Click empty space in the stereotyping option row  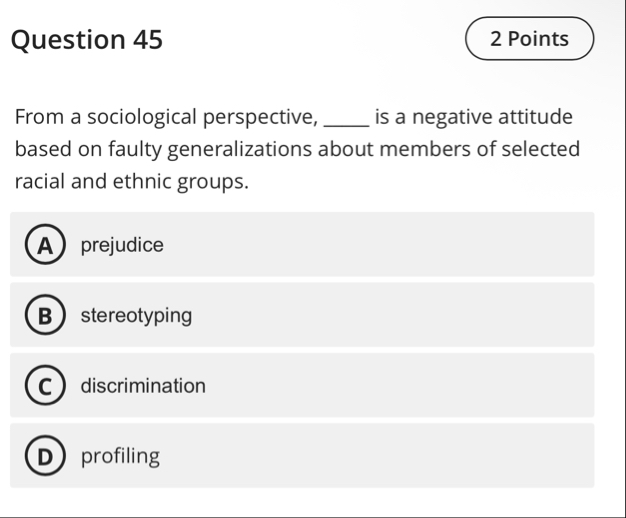tap(400, 316)
